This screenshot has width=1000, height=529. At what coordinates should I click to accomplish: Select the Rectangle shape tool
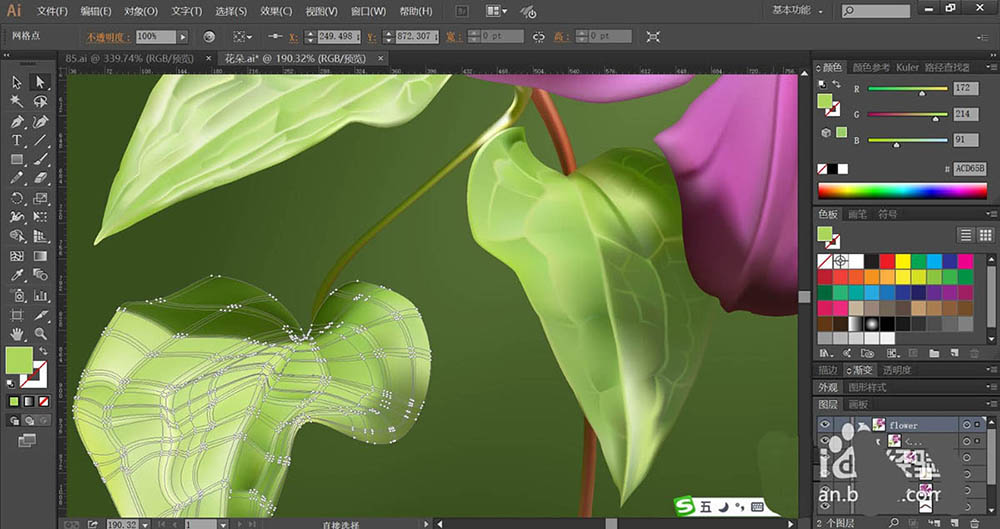pyautogui.click(x=17, y=160)
